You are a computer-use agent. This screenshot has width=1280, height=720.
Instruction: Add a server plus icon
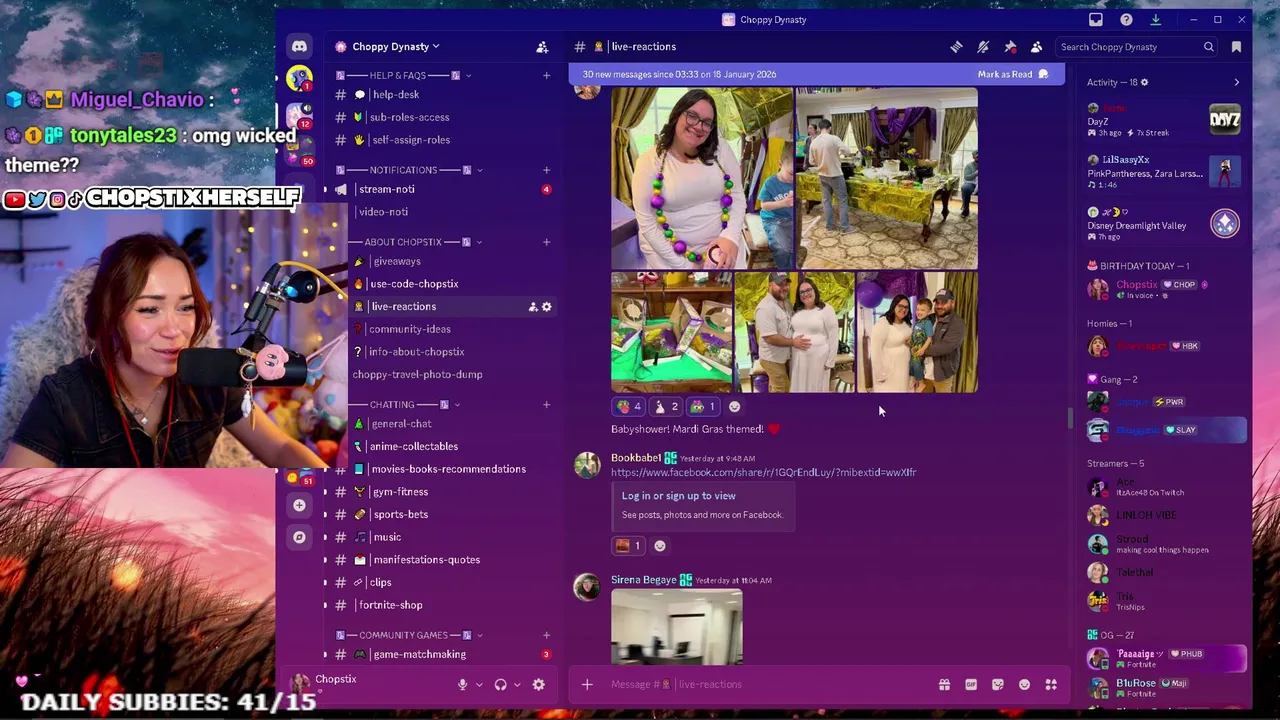pos(299,505)
